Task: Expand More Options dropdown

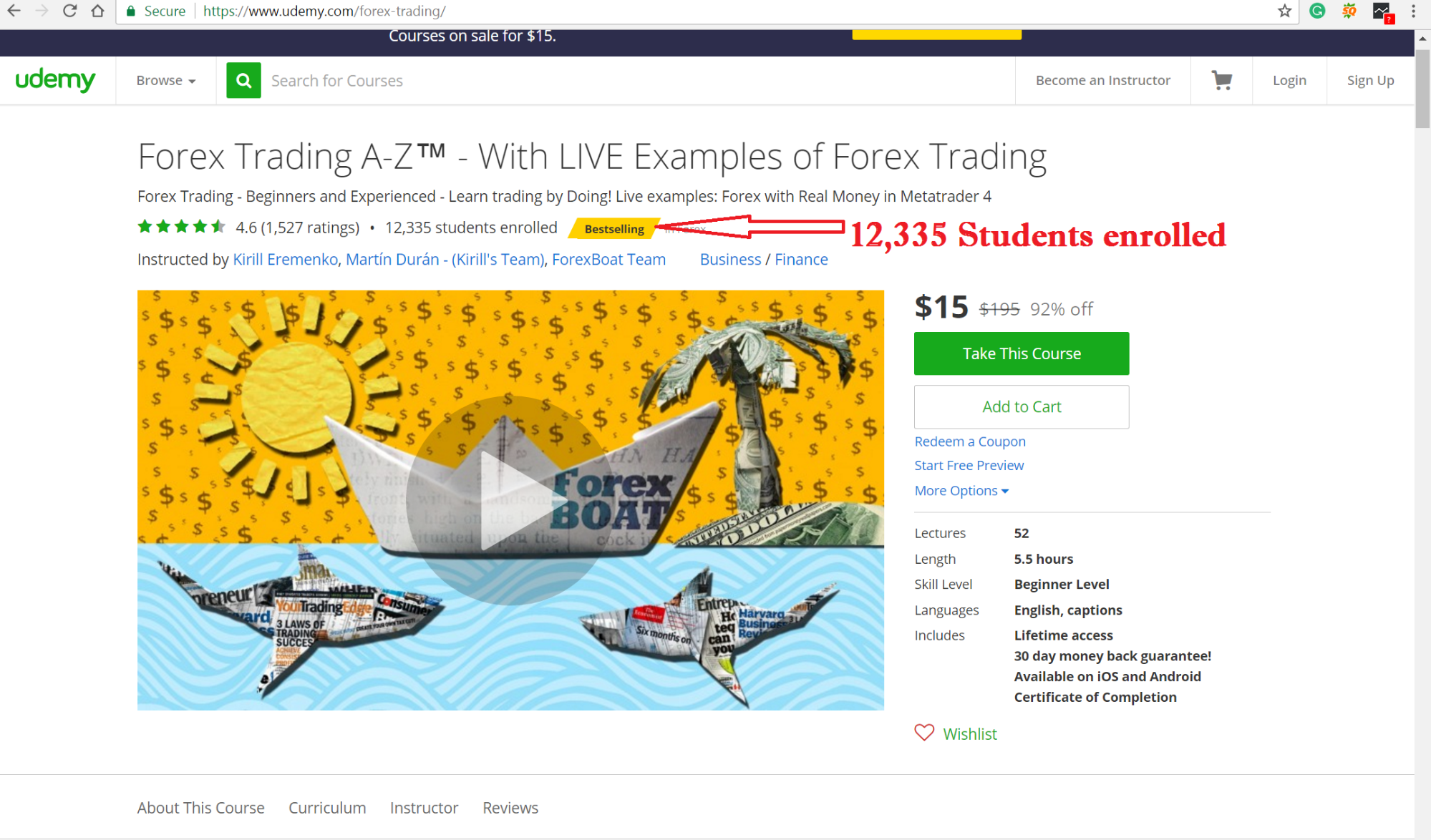Action: (x=961, y=491)
